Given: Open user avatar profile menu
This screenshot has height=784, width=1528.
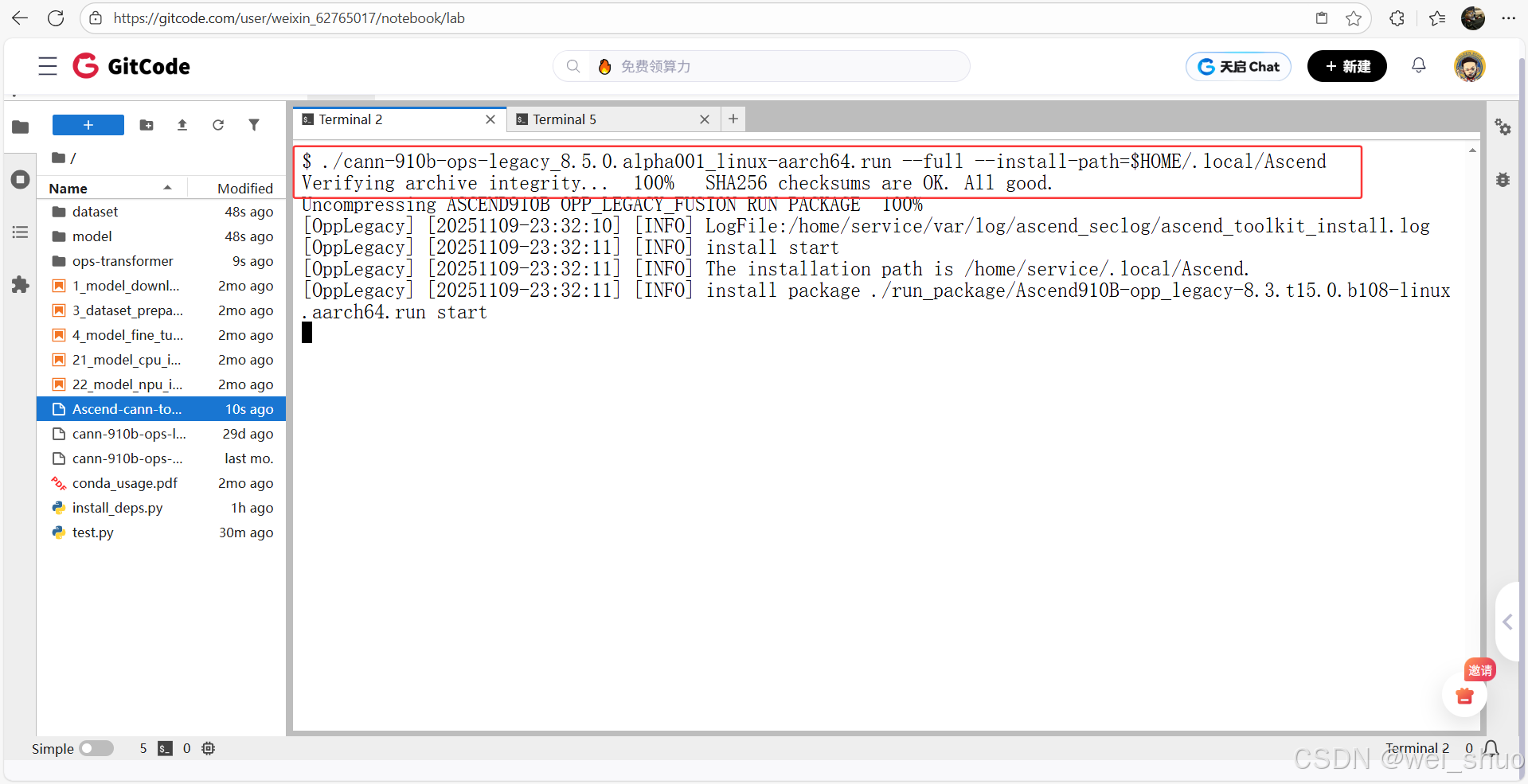Looking at the screenshot, I should [1470, 66].
